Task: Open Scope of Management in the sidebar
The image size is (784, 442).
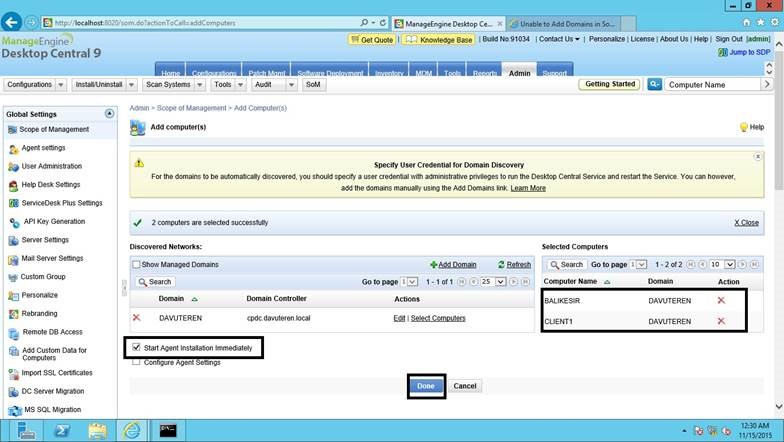Action: (54, 129)
